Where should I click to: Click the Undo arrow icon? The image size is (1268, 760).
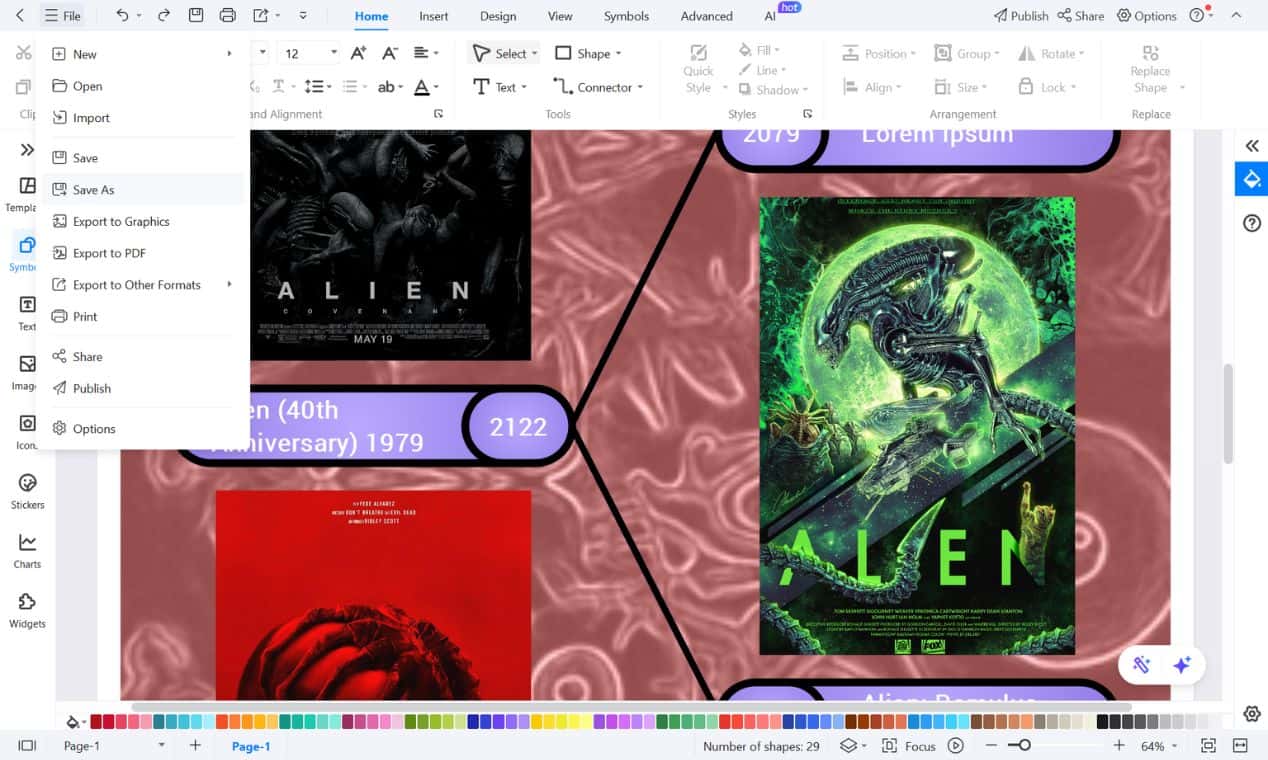coord(122,15)
